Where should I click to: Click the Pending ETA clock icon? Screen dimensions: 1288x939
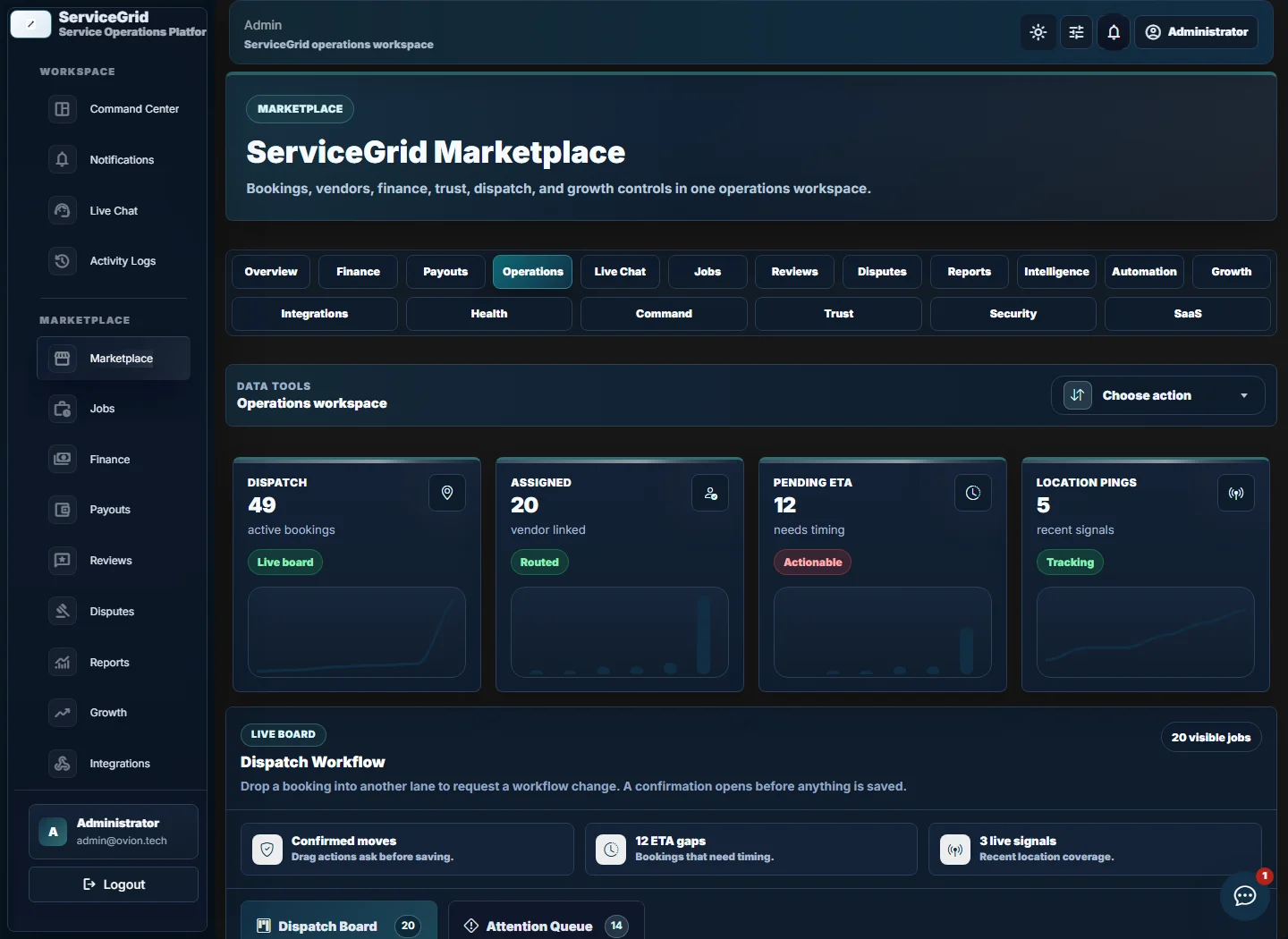[x=973, y=493]
